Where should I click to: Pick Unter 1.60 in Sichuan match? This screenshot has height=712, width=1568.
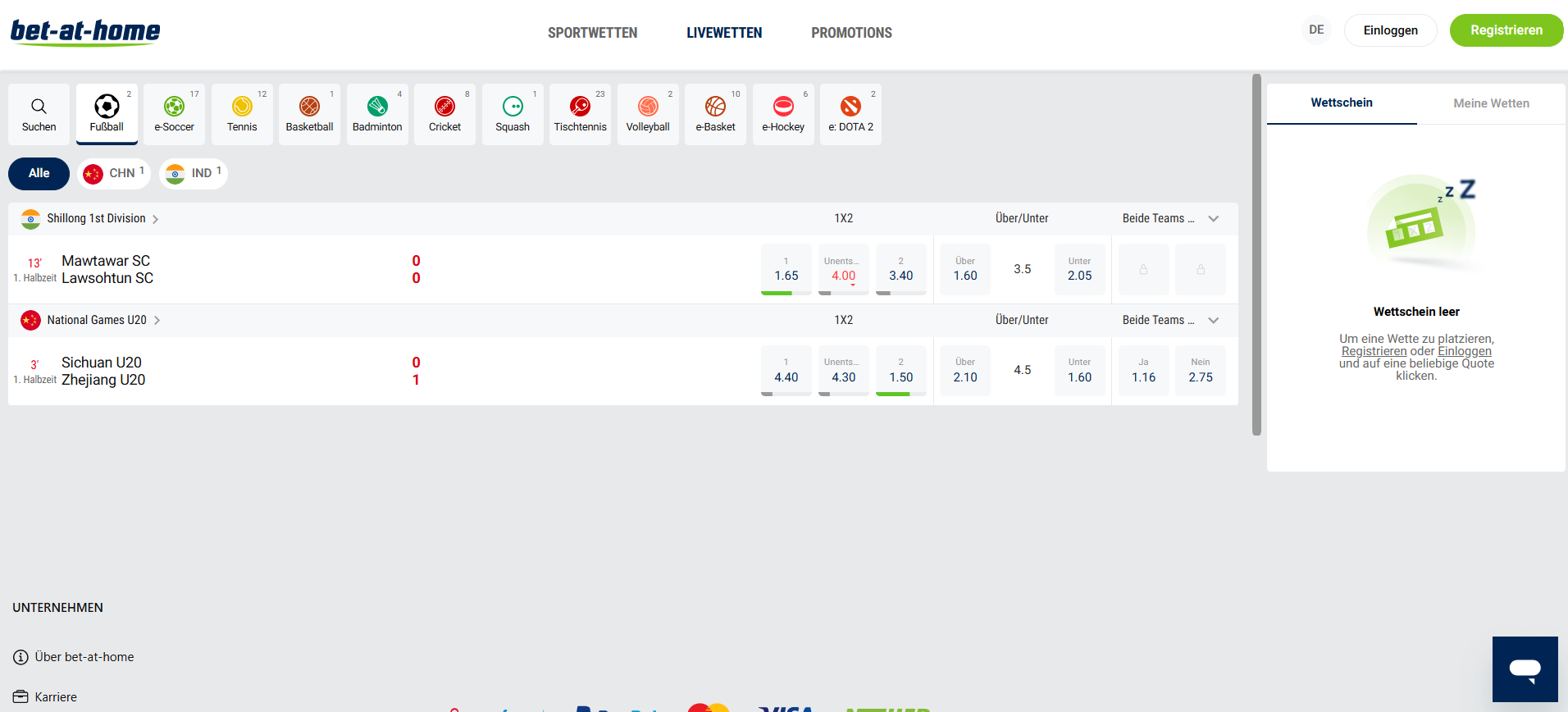(1080, 371)
